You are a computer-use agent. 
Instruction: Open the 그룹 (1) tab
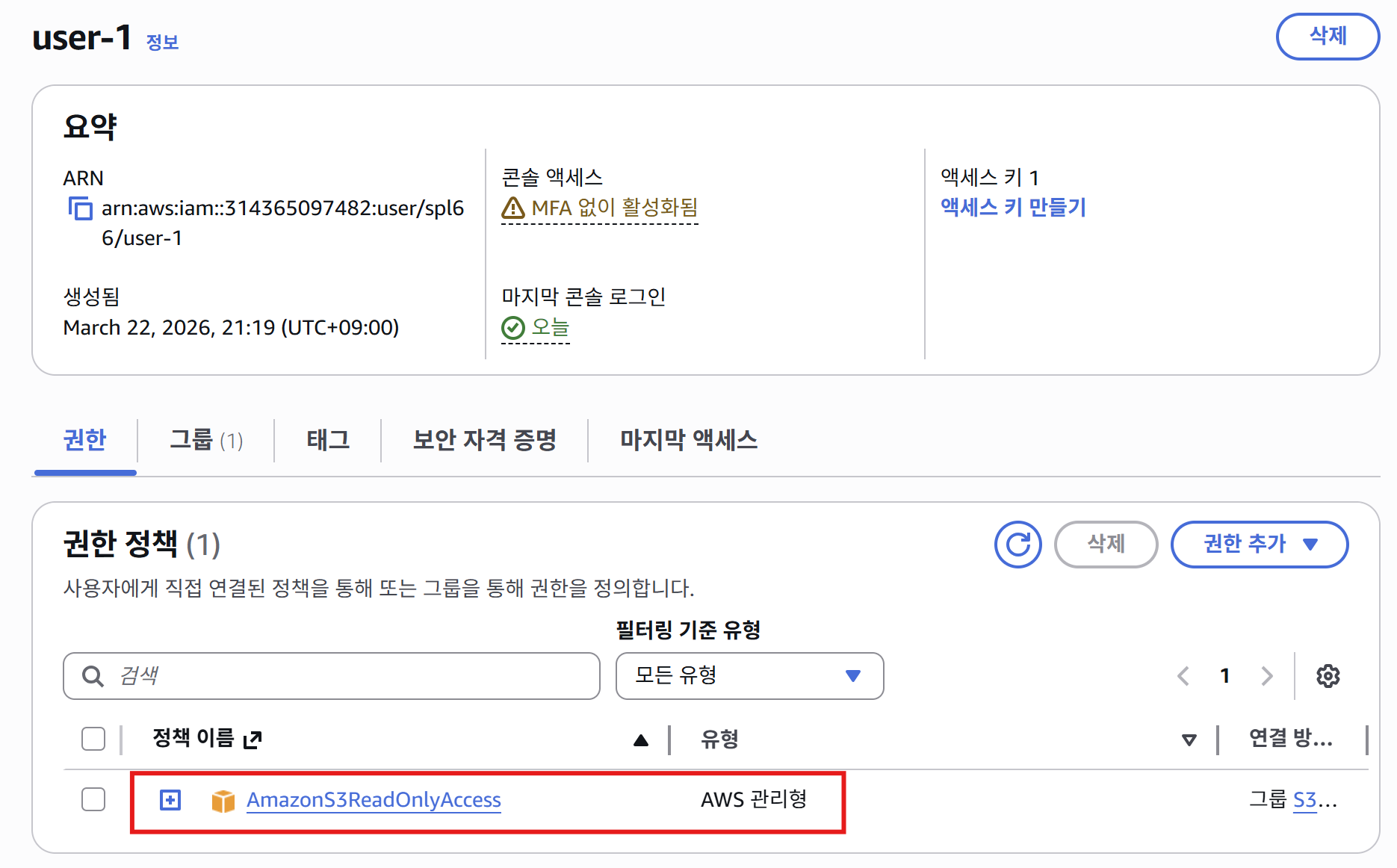(206, 441)
